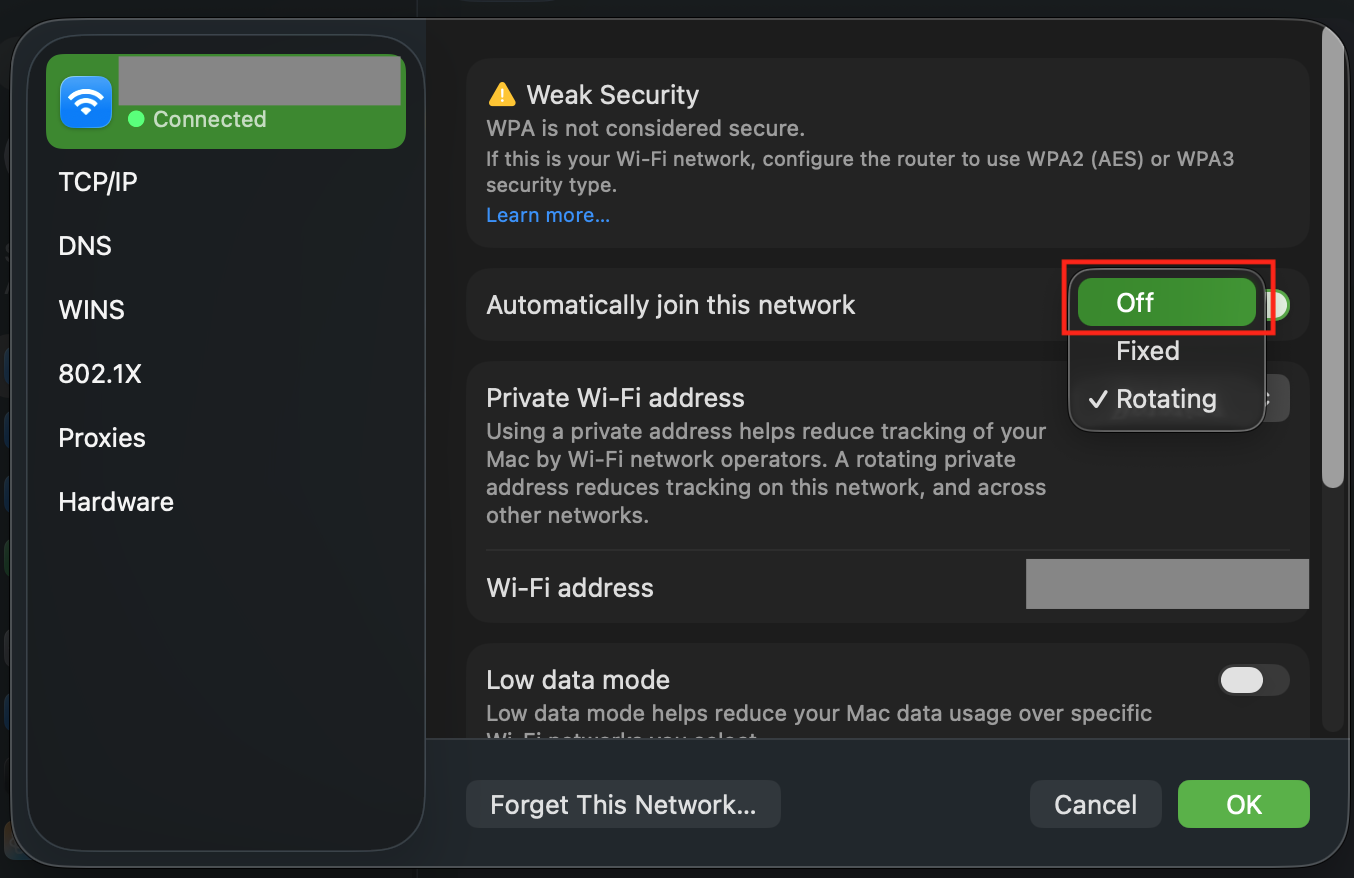Click the blue Wi-Fi network icon
Screen dimensions: 1354x878
(86, 102)
